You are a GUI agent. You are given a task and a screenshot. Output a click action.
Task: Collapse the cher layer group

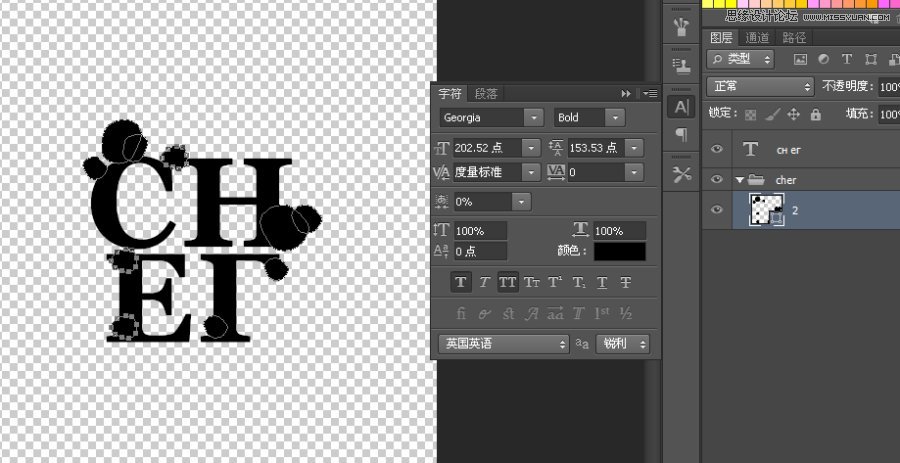[x=739, y=180]
